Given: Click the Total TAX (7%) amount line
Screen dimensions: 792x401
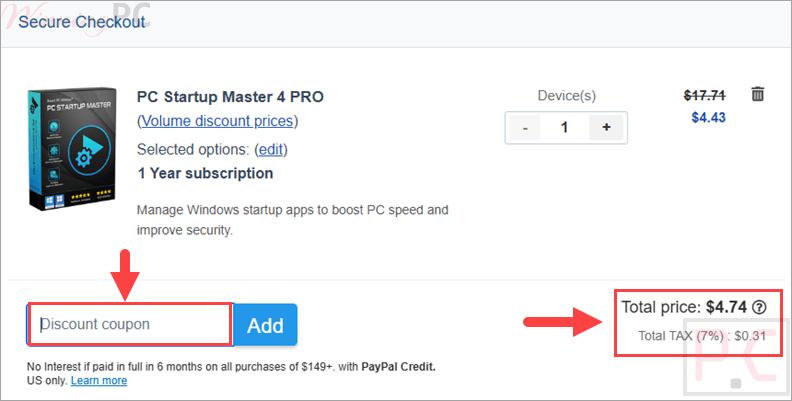Looking at the screenshot, I should 702,336.
